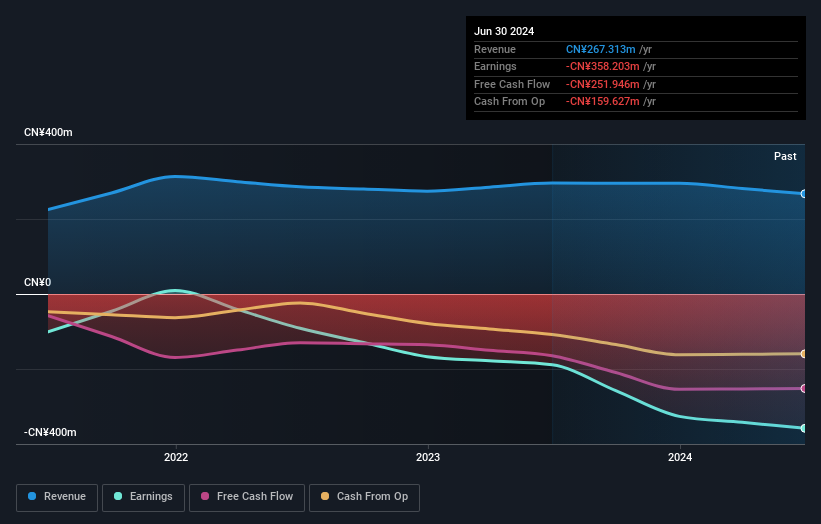Click the -CN¥400m y-axis label
Screen dimensions: 821x524
(x=50, y=432)
